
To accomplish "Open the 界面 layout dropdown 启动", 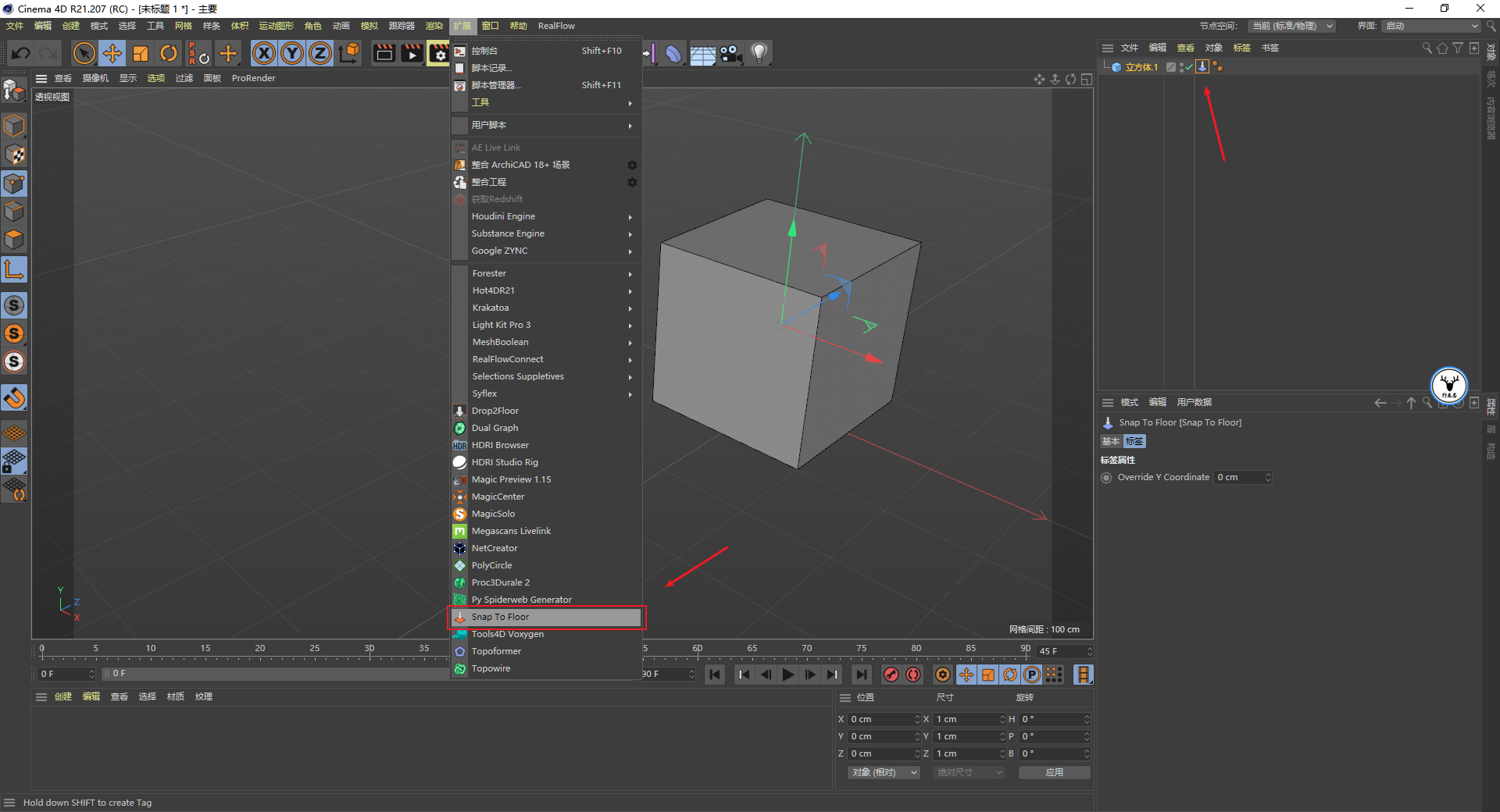I will tap(1431, 26).
